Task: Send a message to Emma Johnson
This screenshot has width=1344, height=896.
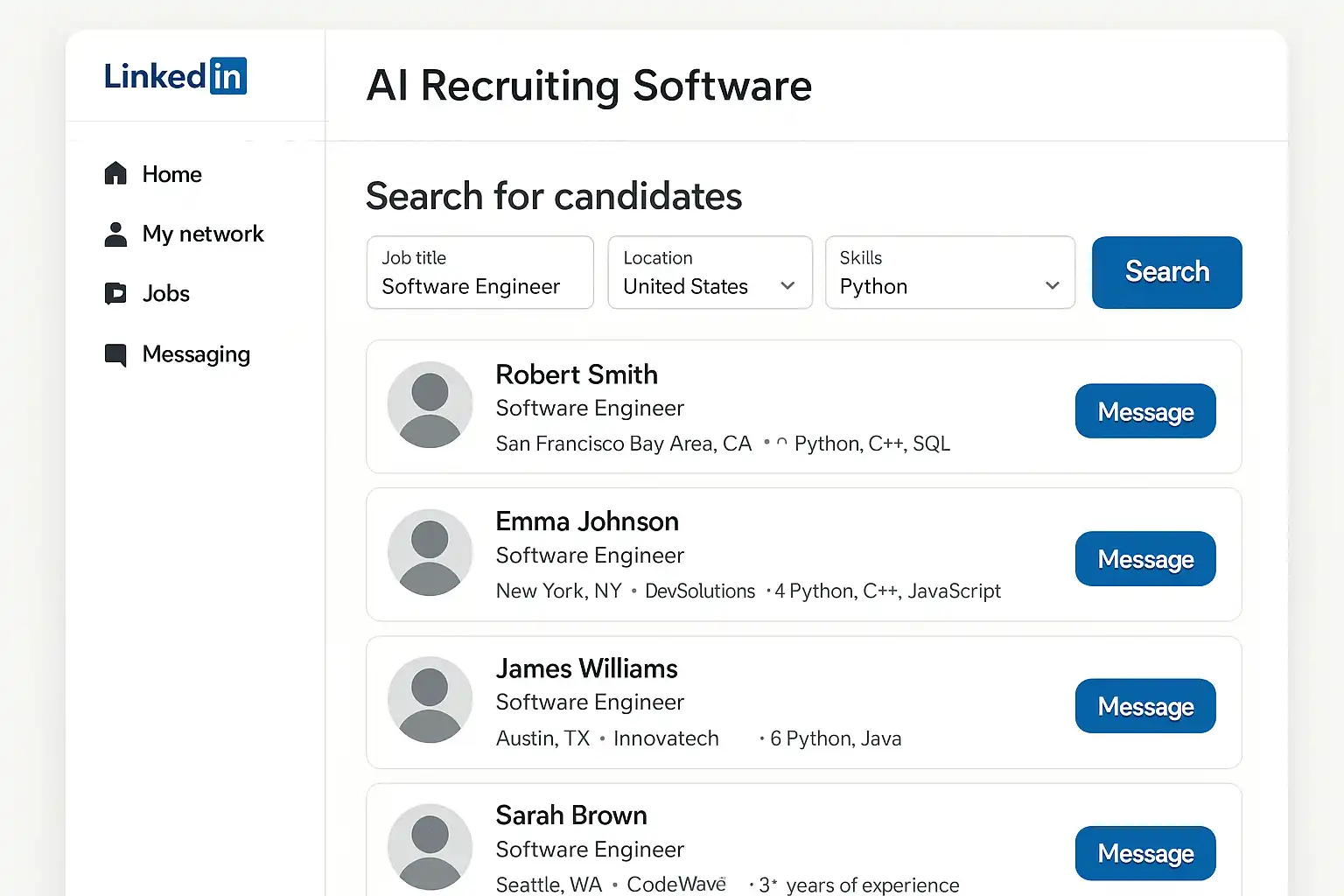Action: click(1144, 559)
